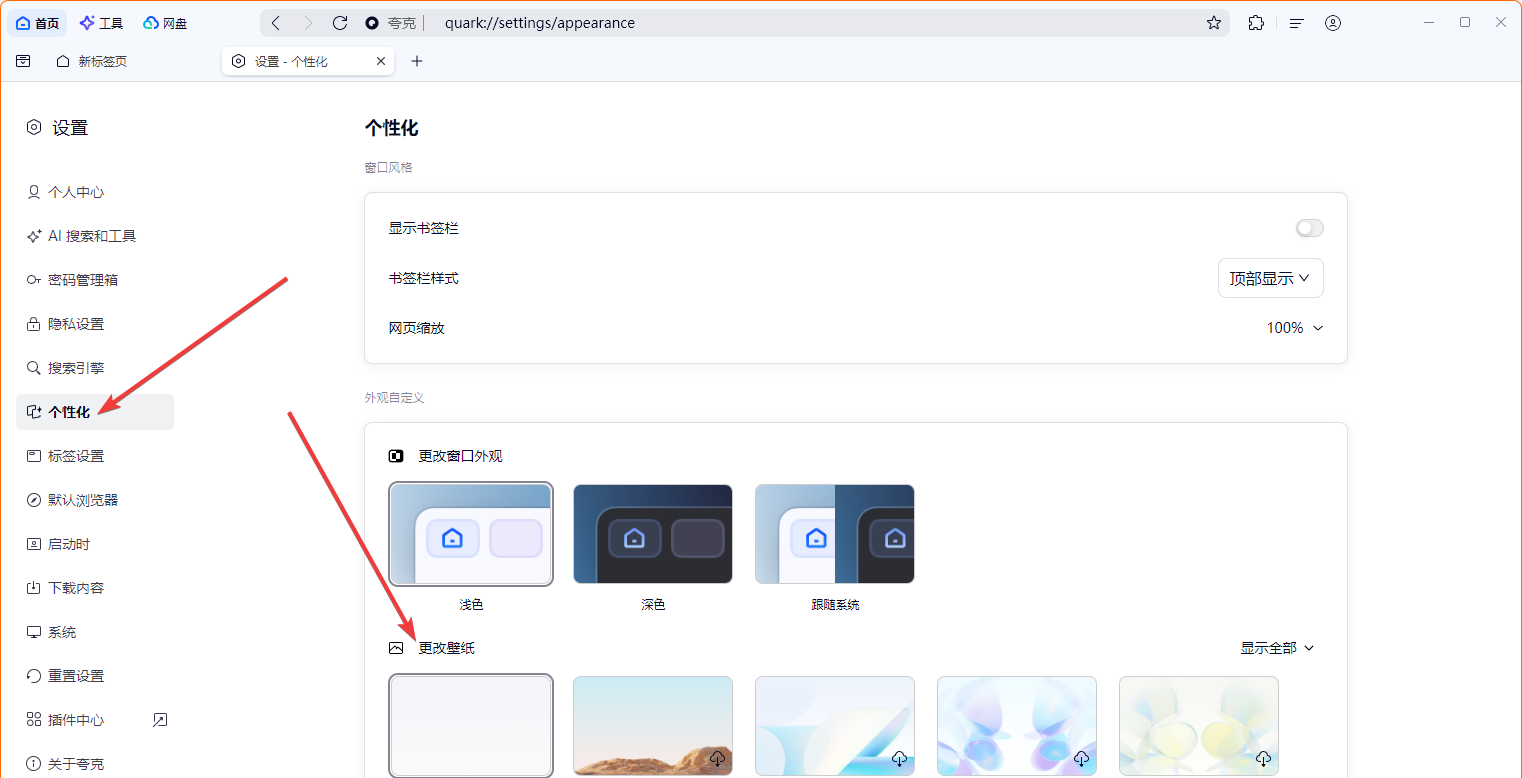Bookmark this page with the star icon

coord(1214,23)
